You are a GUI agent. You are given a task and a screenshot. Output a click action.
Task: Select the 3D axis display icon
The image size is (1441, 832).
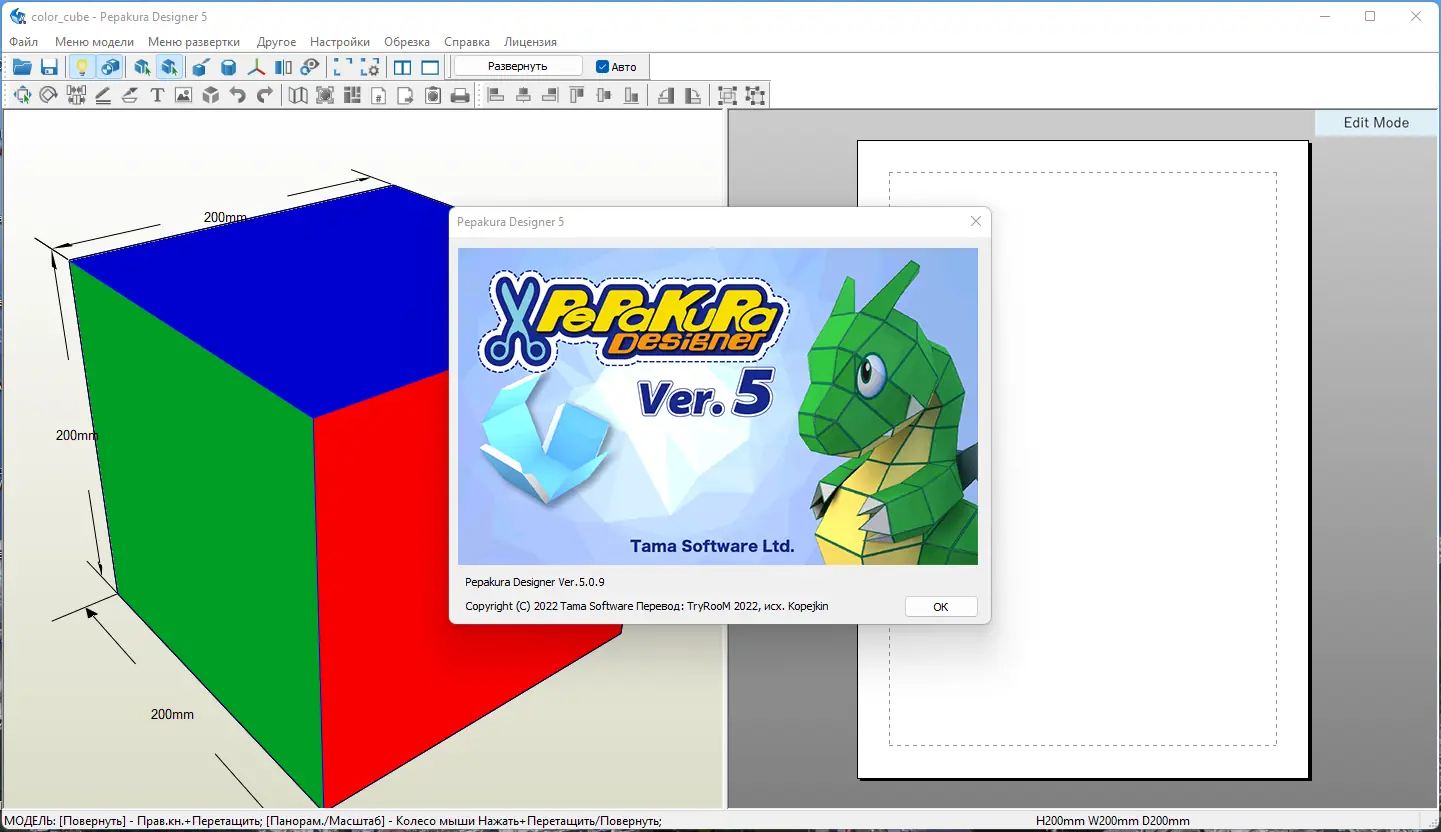(x=256, y=67)
